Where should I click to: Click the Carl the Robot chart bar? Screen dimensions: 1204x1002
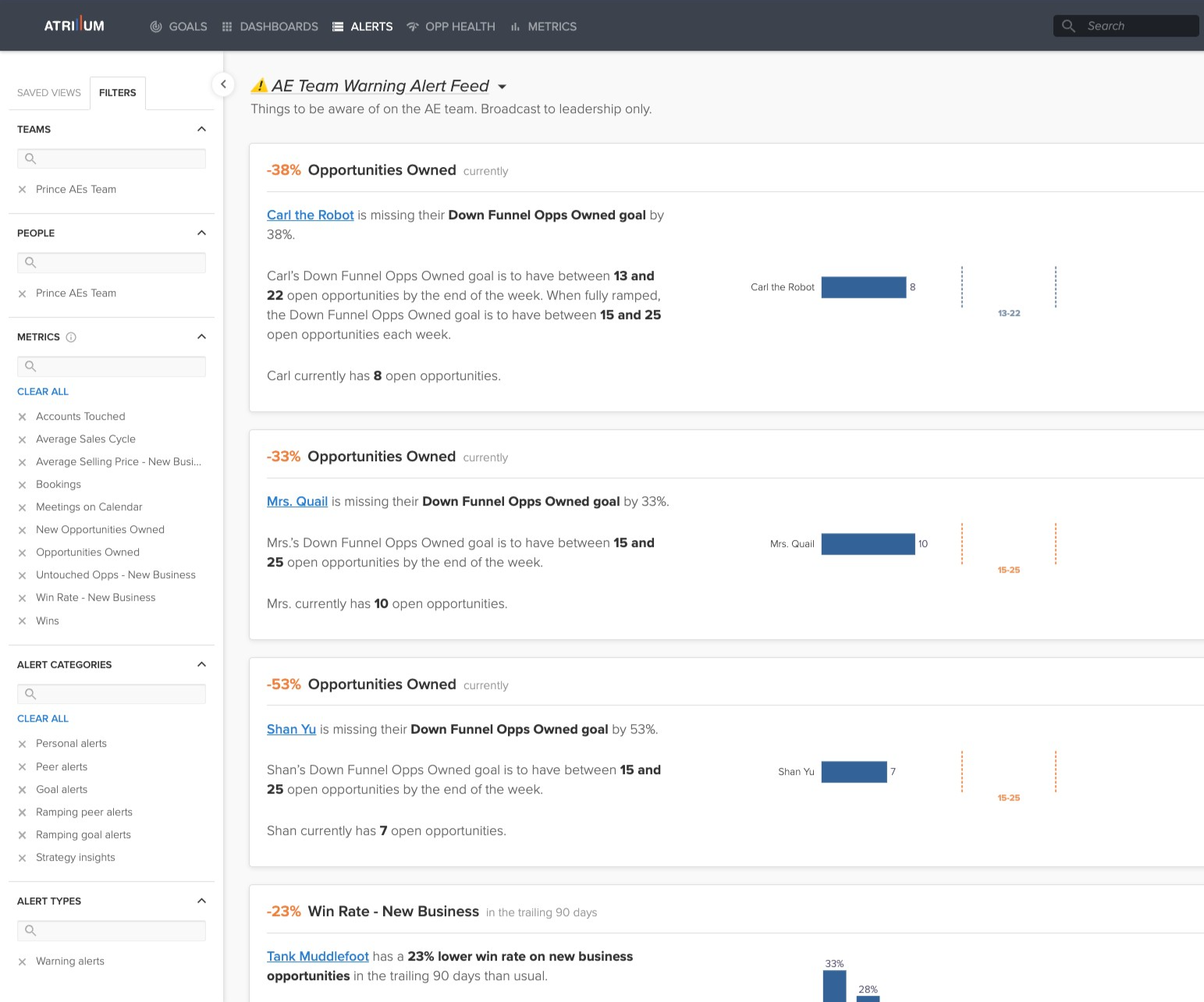coord(864,287)
